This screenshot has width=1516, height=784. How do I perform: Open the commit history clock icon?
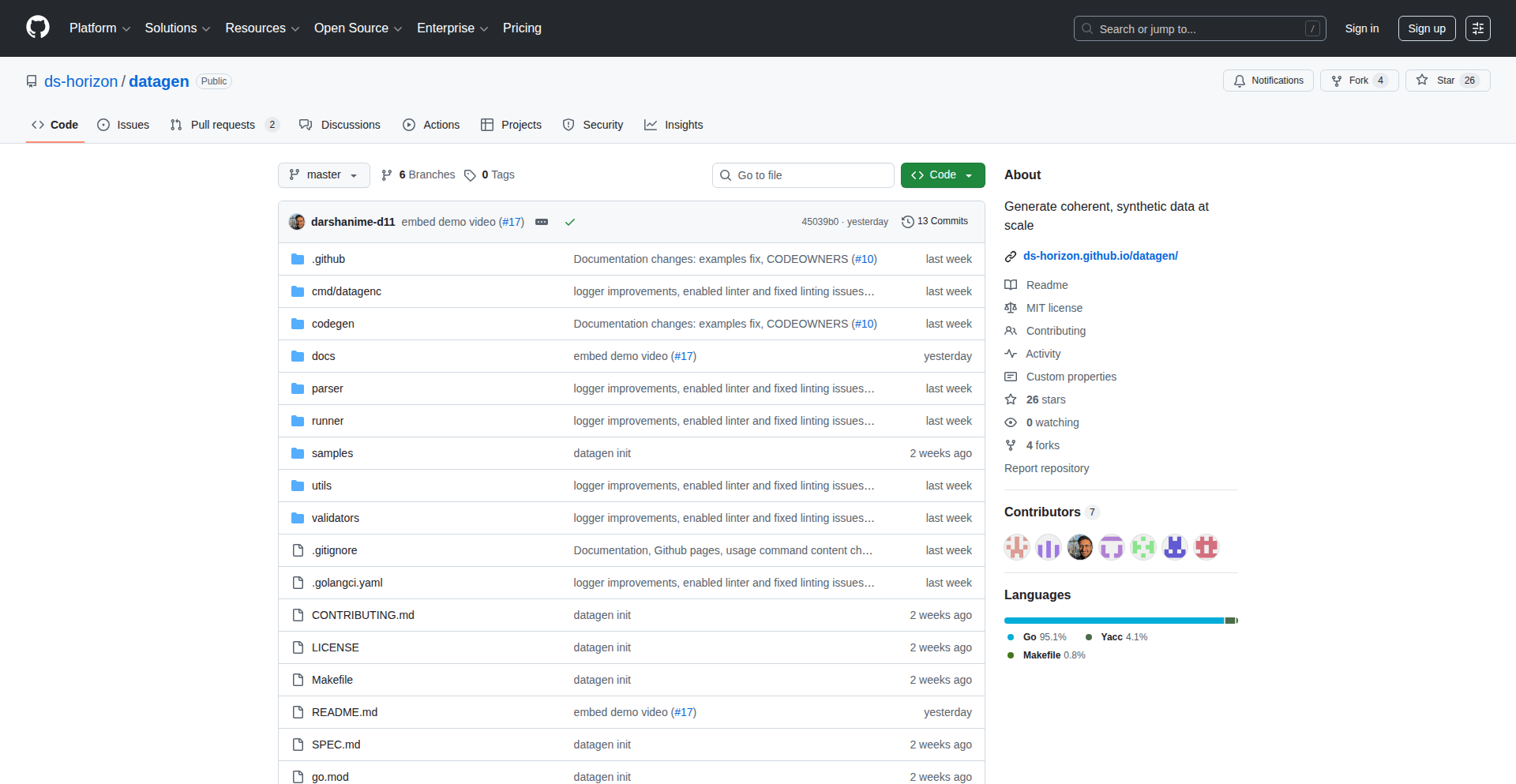(x=908, y=222)
